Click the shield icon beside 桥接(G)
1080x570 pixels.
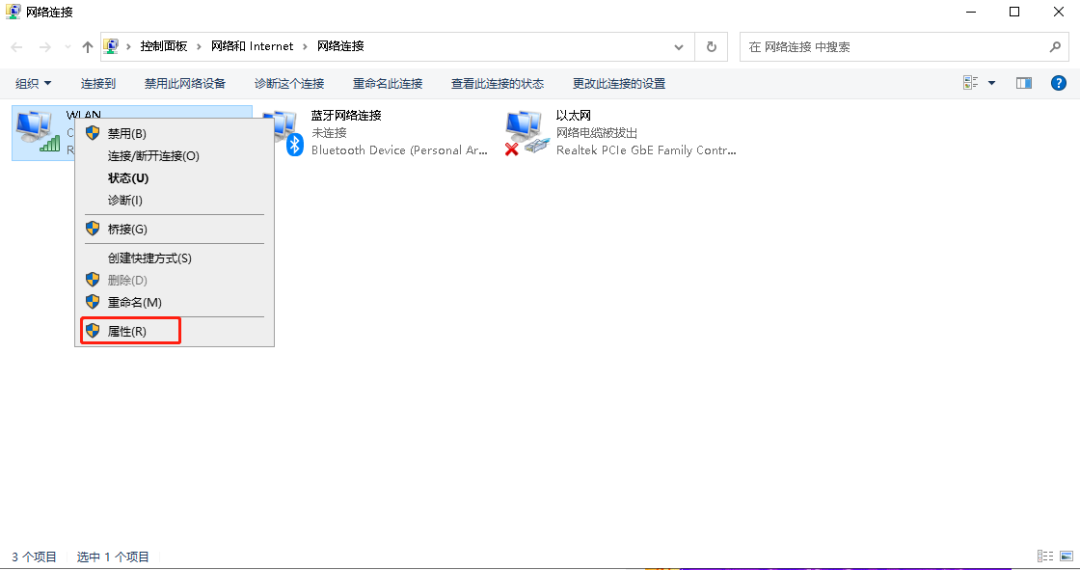point(92,228)
